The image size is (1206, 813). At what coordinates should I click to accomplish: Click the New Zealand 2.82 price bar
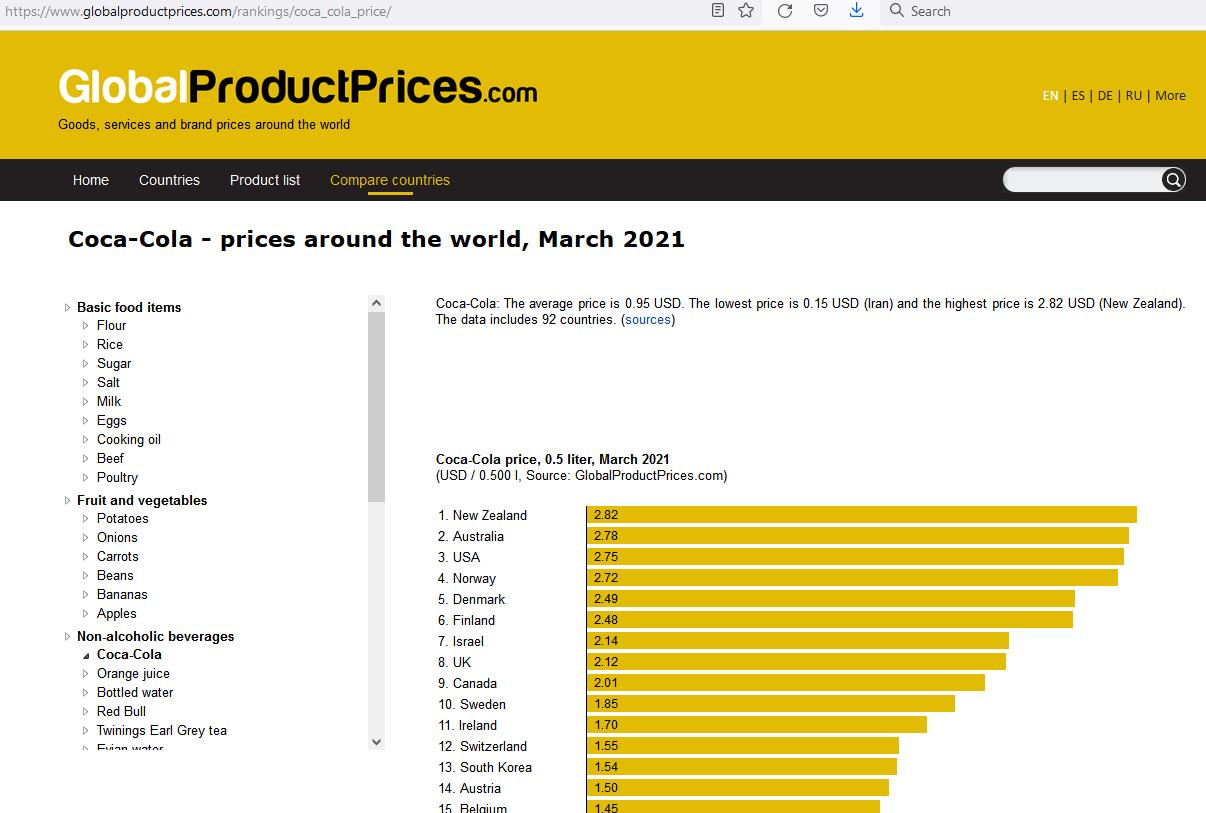tap(861, 515)
